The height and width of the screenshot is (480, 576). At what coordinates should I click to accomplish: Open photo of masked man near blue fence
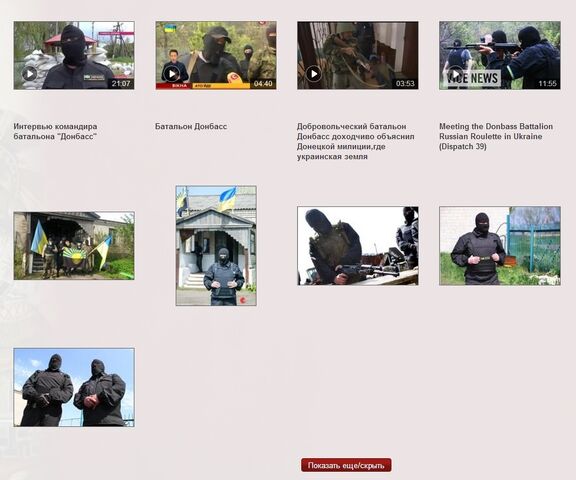[500, 245]
